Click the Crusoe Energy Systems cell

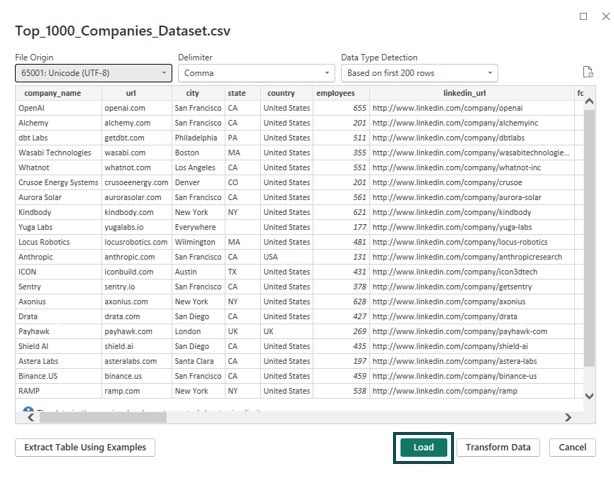tap(59, 182)
